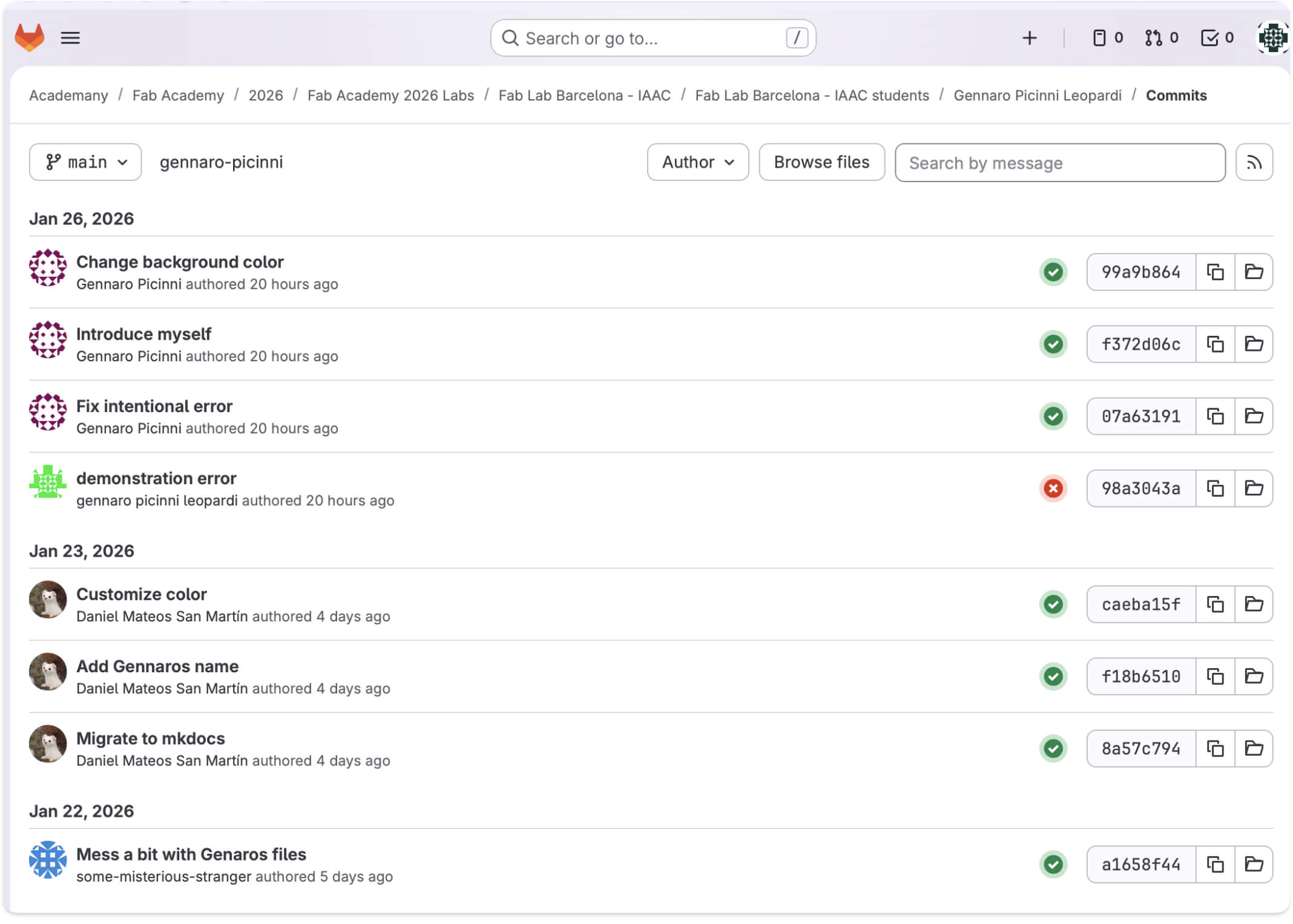Open the Author filter dropdown
The width and height of the screenshot is (1293, 924).
click(x=697, y=162)
